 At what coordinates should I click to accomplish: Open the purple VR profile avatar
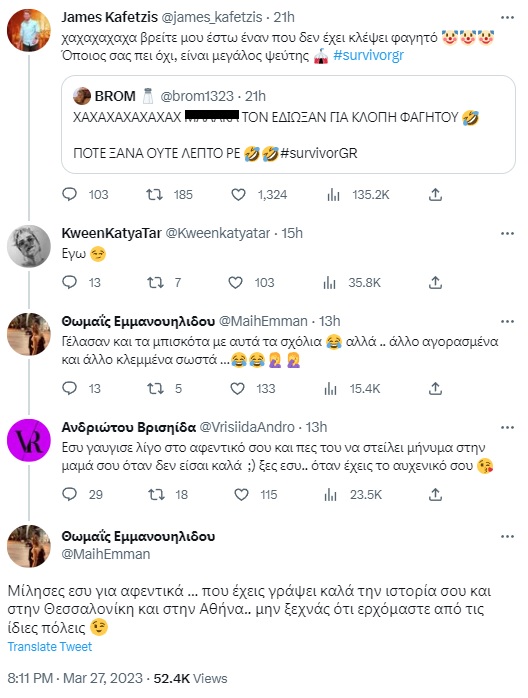28,440
